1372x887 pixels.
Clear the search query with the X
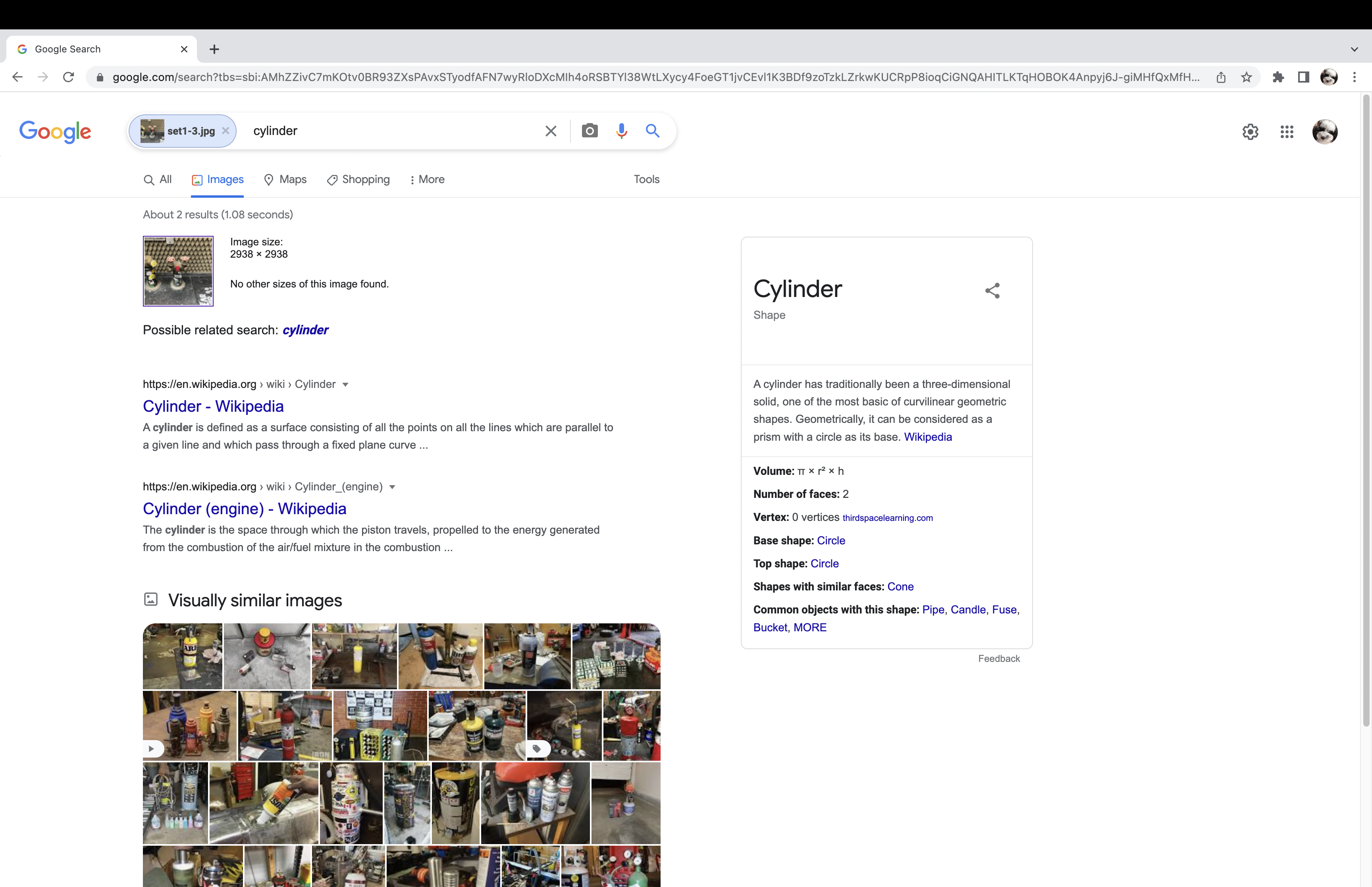coord(550,131)
